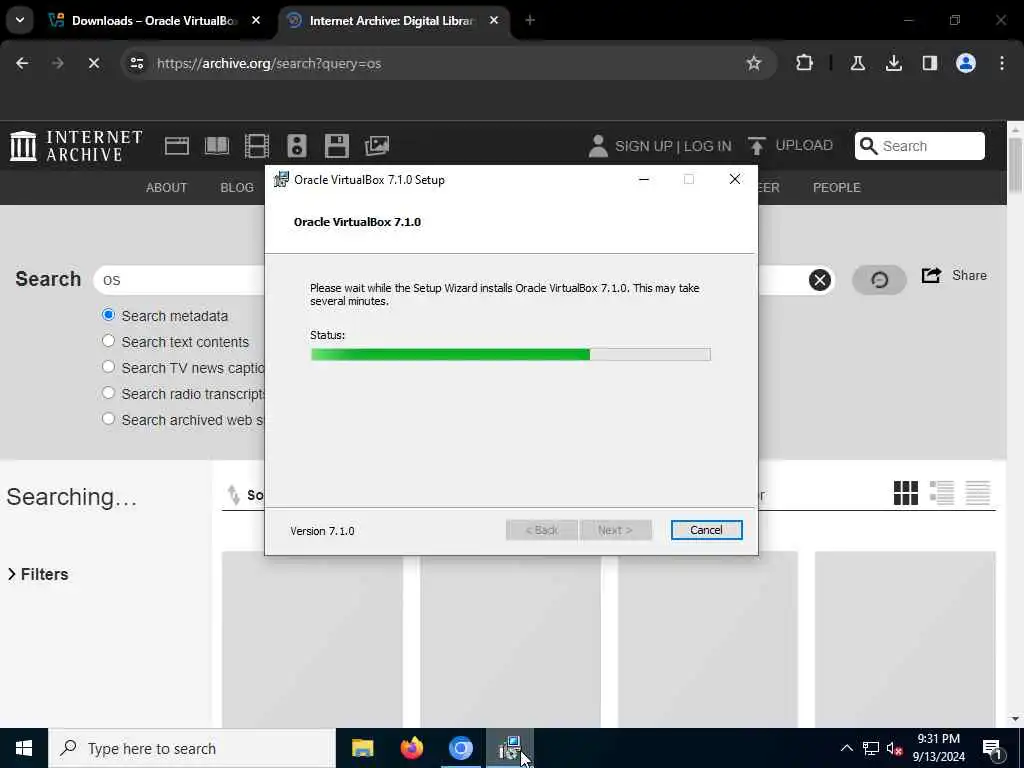Click the Upload arrow icon
1024x768 pixels.
point(756,146)
